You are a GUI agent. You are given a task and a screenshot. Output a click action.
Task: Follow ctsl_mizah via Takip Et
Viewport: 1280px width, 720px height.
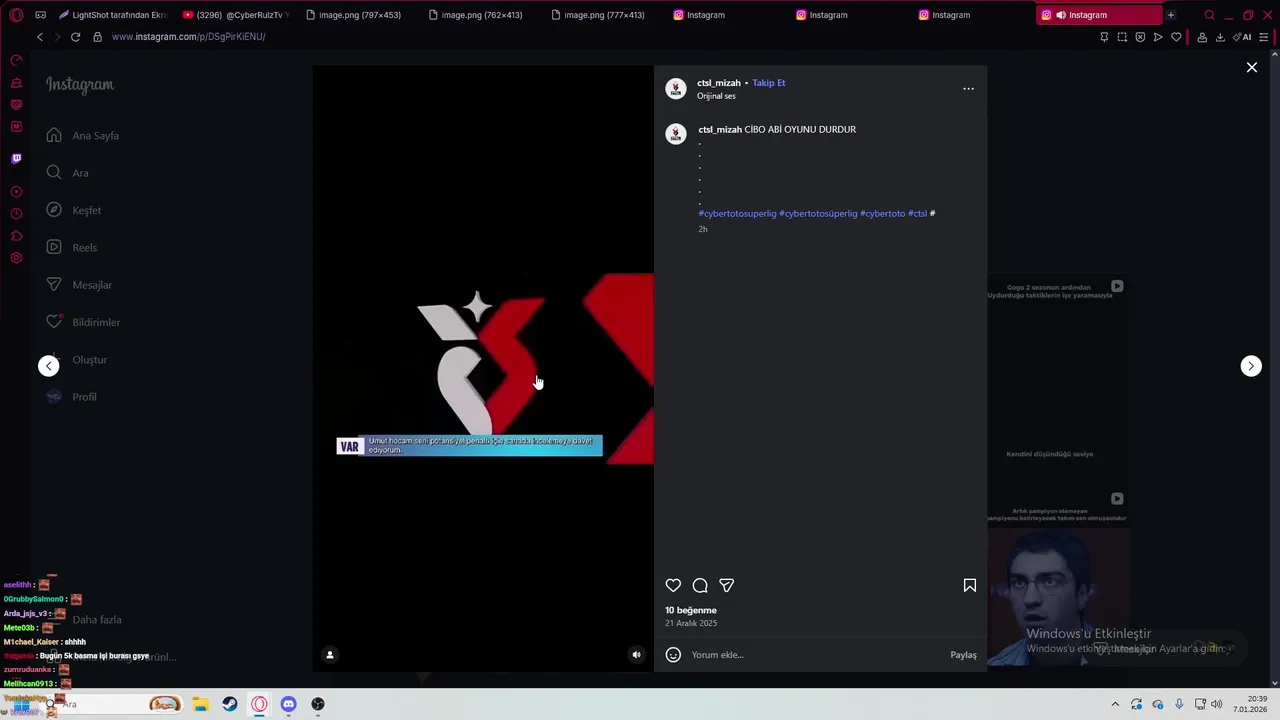[769, 83]
